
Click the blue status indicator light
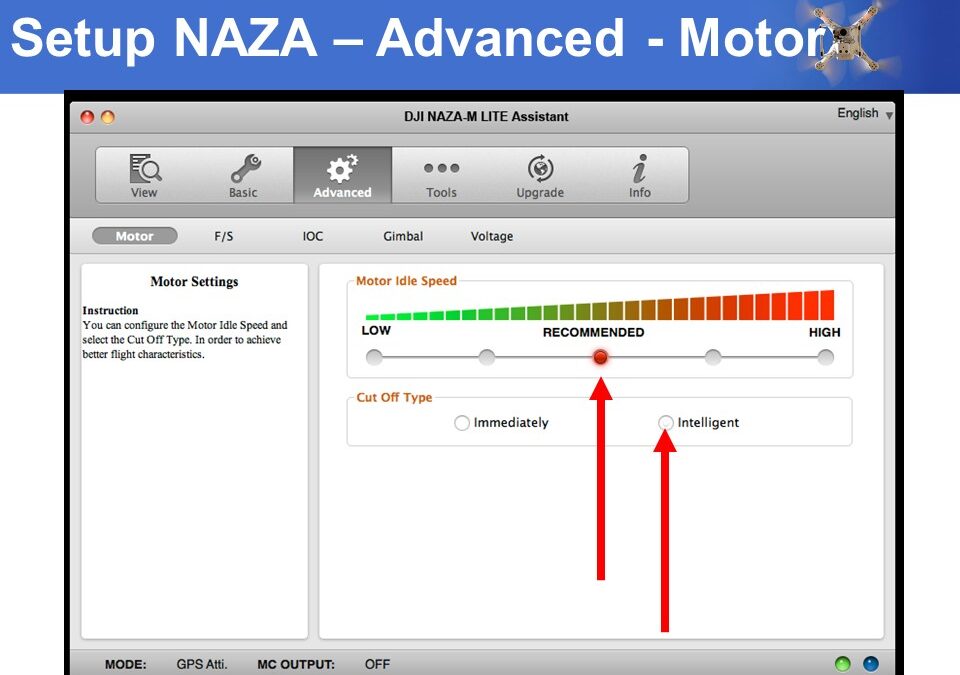(x=870, y=663)
